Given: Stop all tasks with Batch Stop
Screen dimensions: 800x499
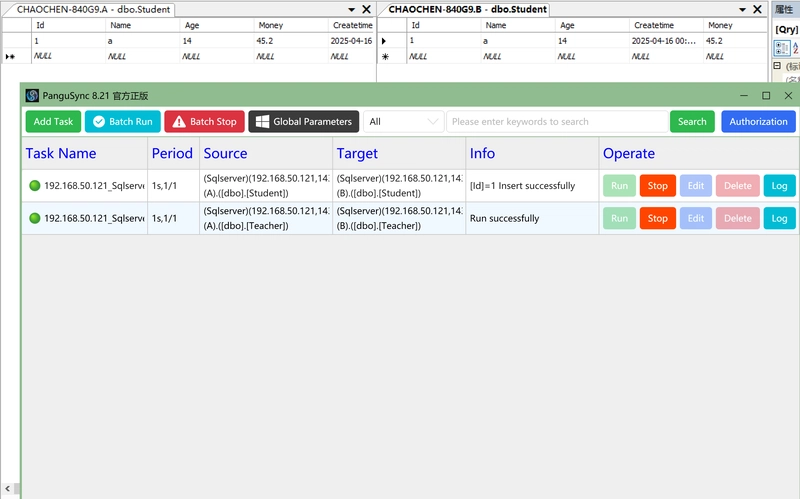Looking at the screenshot, I should tap(204, 121).
